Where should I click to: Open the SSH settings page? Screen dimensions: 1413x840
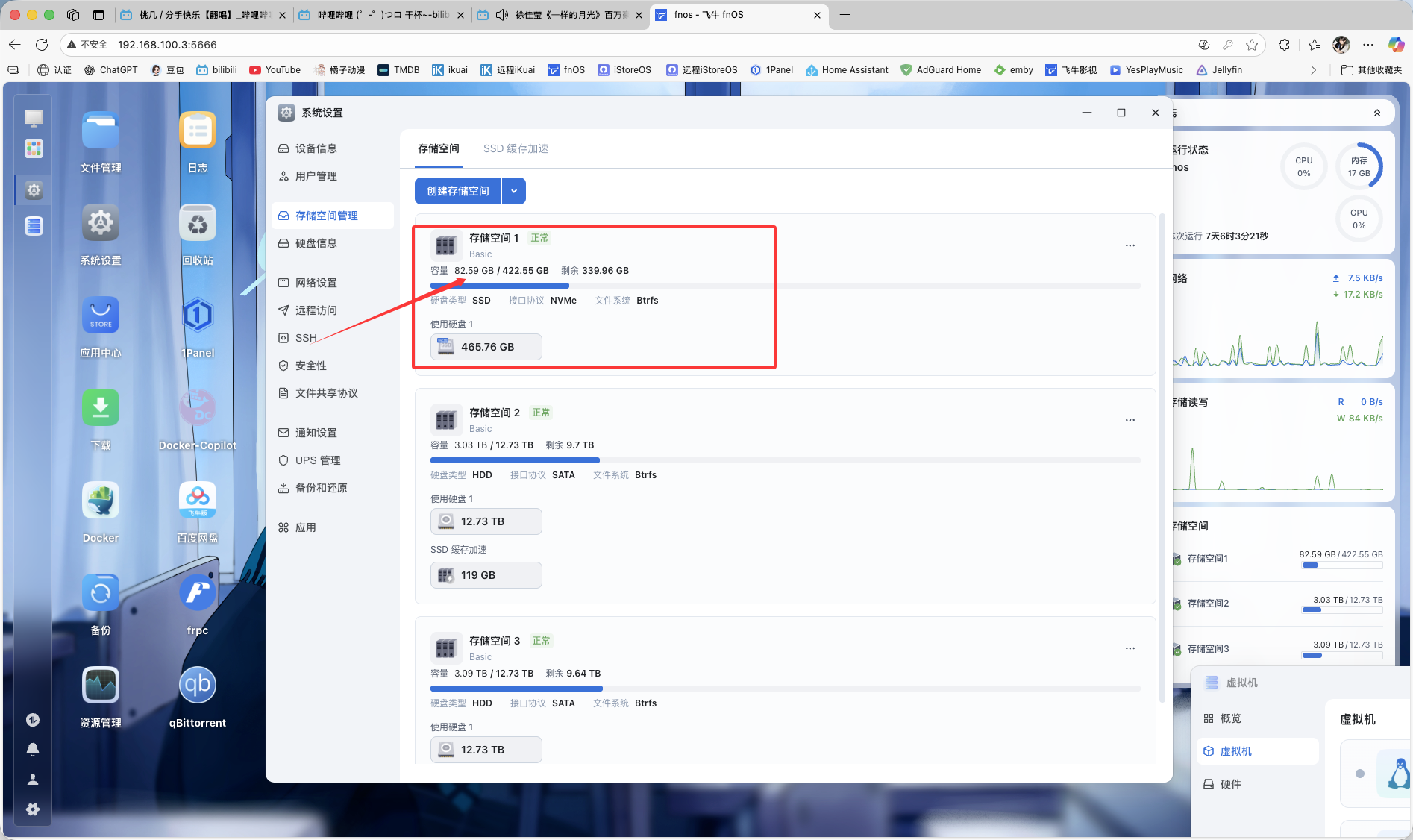[333, 338]
